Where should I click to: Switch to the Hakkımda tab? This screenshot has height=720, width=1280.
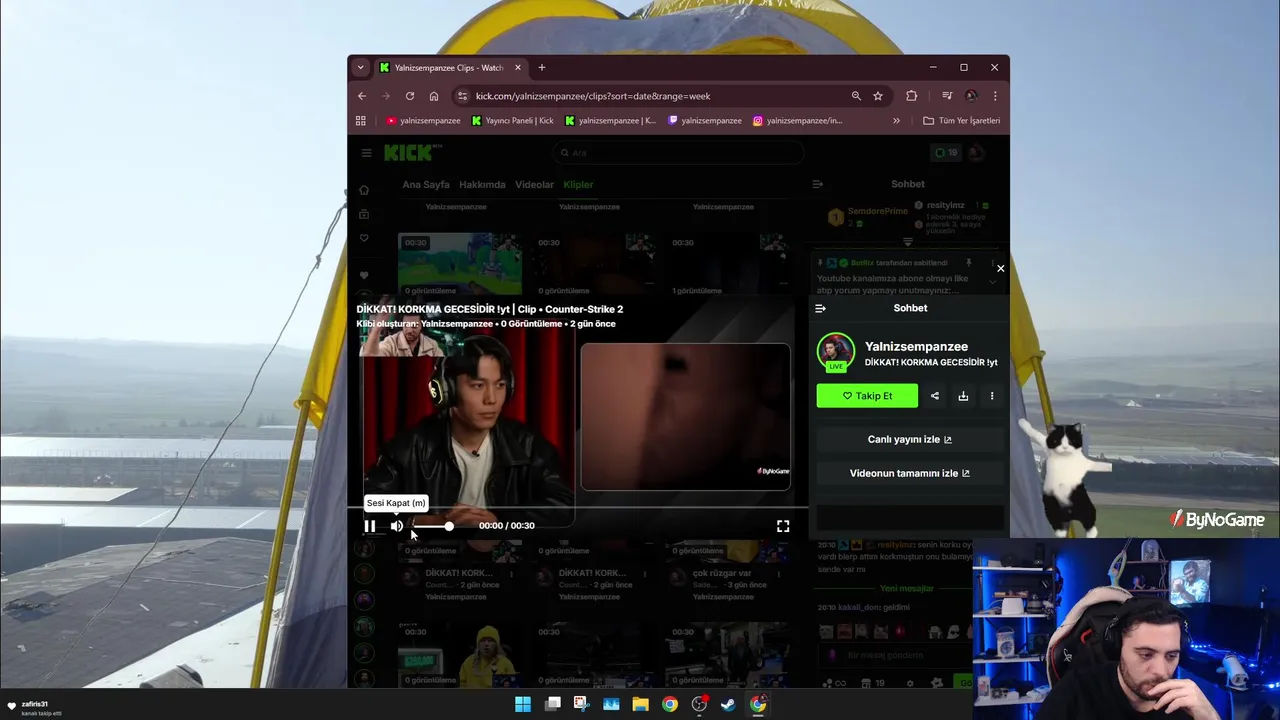pyautogui.click(x=482, y=185)
